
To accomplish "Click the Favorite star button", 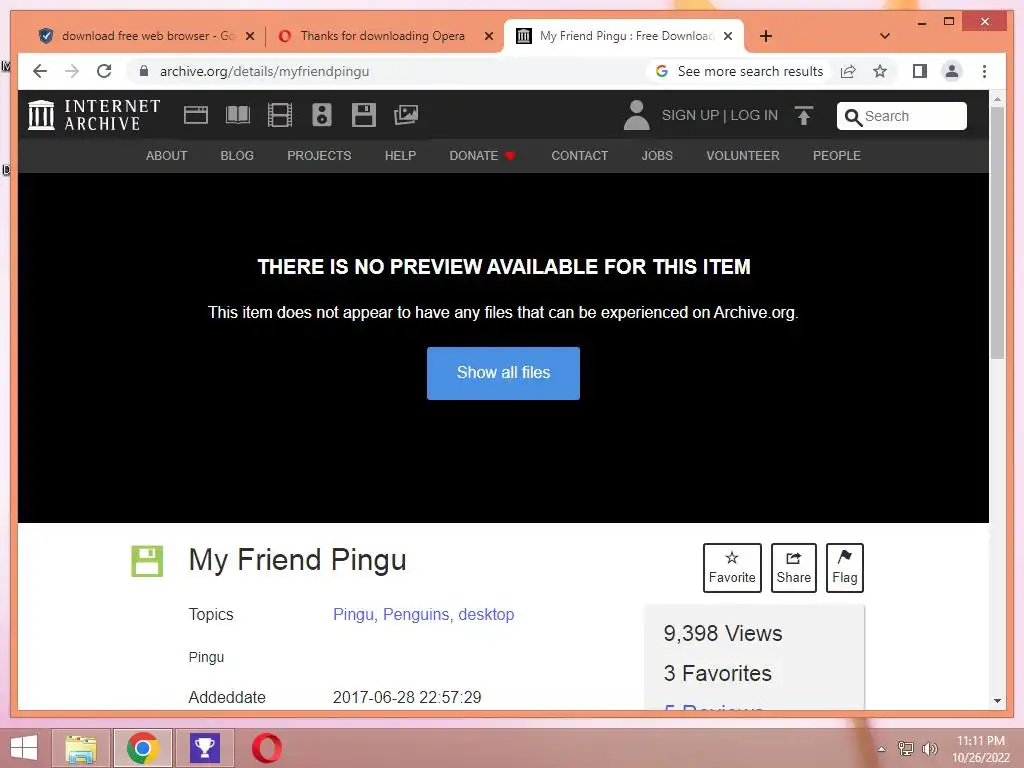I will [732, 568].
